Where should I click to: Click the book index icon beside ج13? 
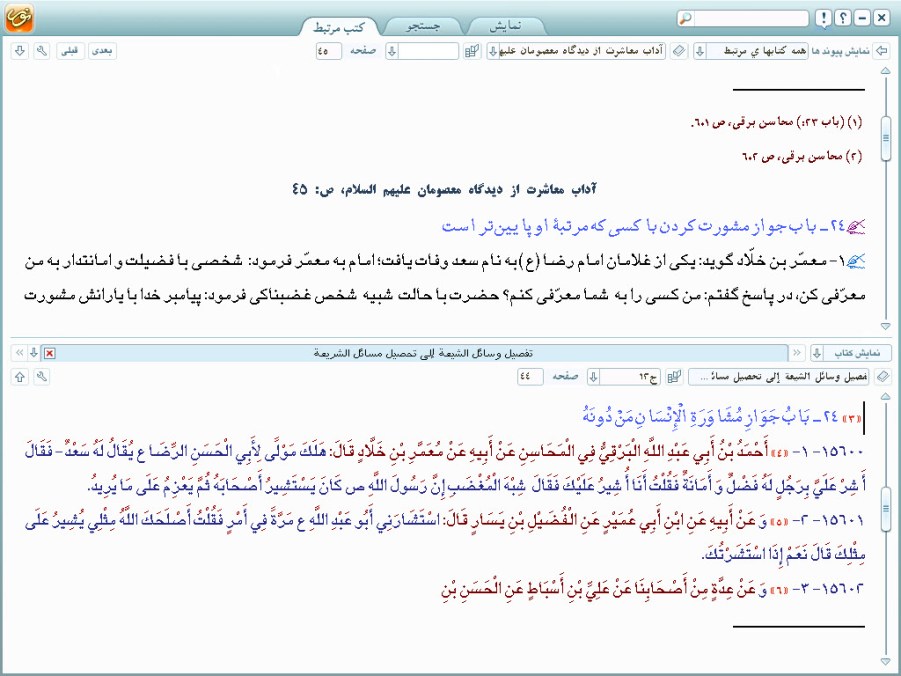674,377
